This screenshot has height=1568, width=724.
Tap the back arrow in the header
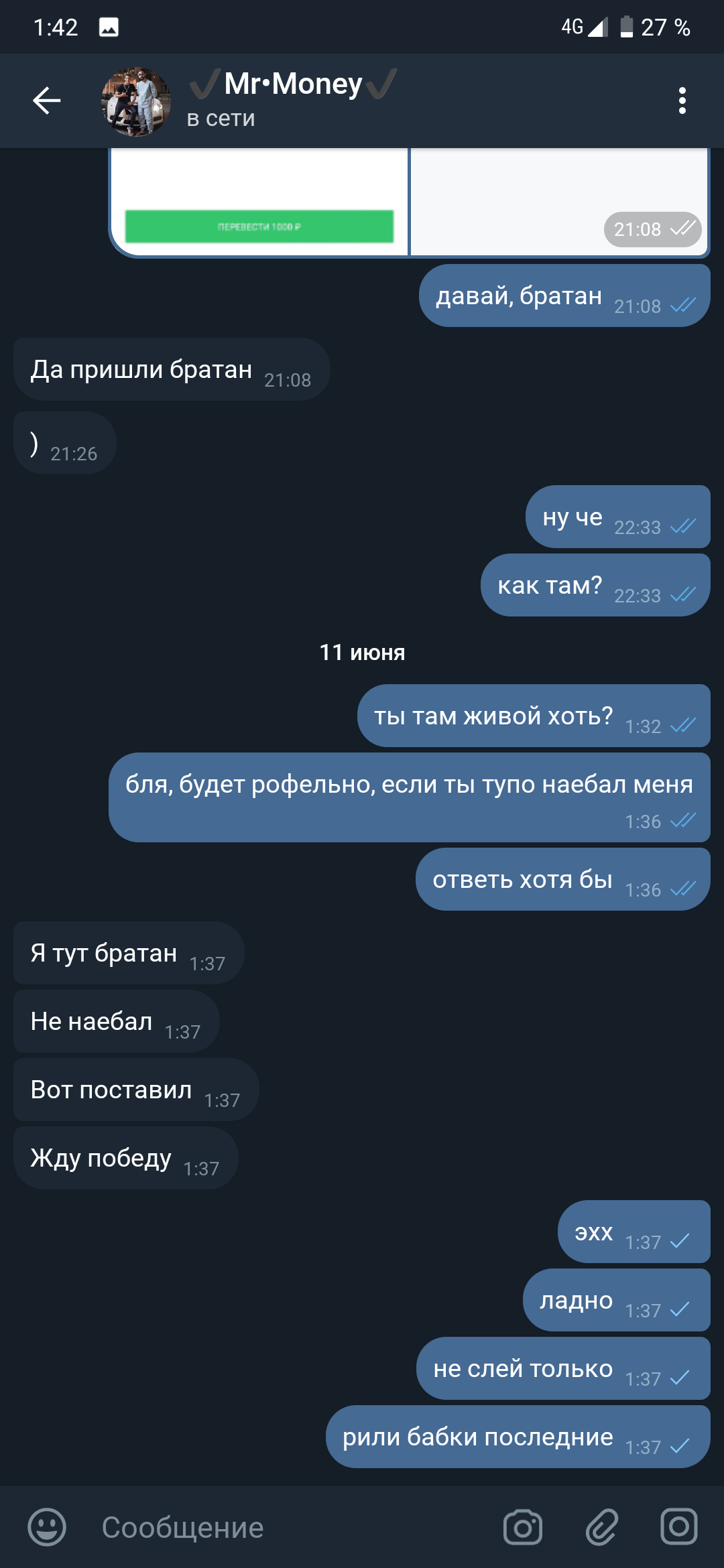pyautogui.click(x=47, y=101)
